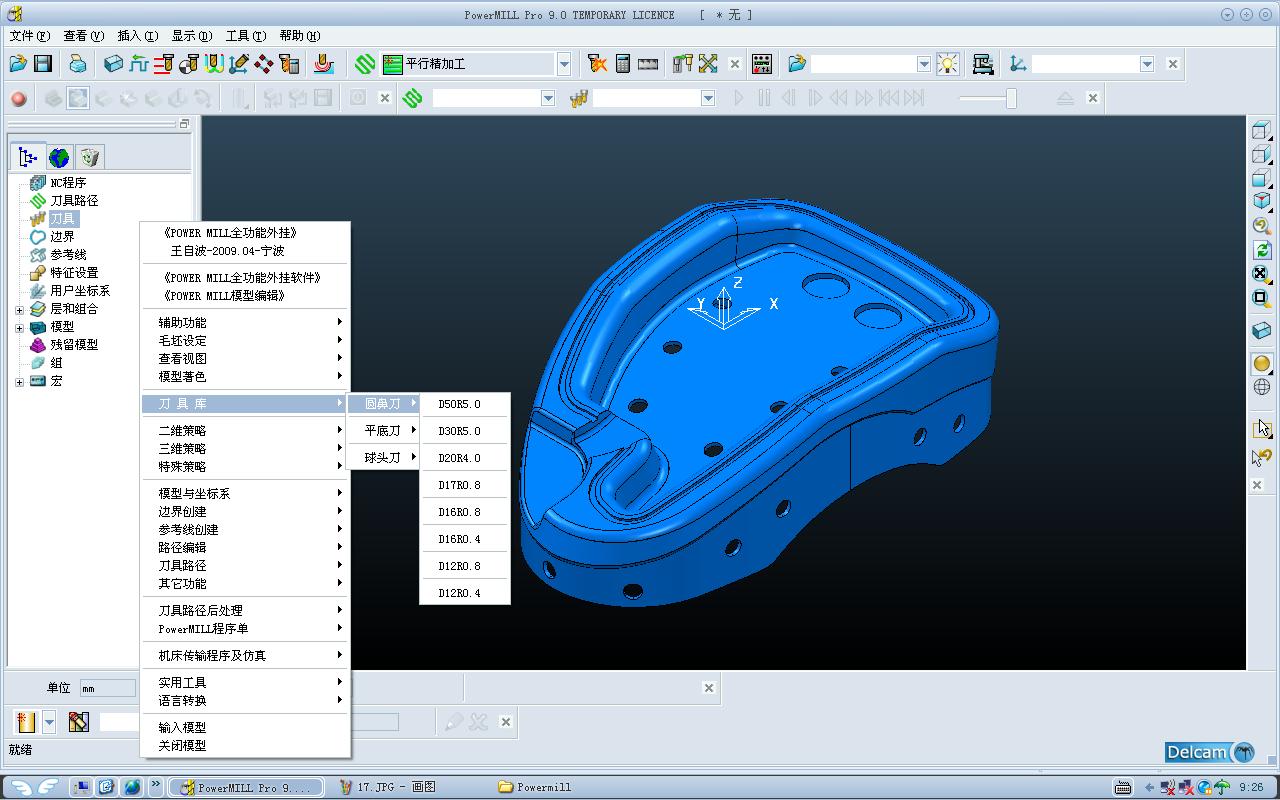This screenshot has height=800, width=1280.
Task: Click the resize-to-fit zoom icon
Action: (1261, 274)
